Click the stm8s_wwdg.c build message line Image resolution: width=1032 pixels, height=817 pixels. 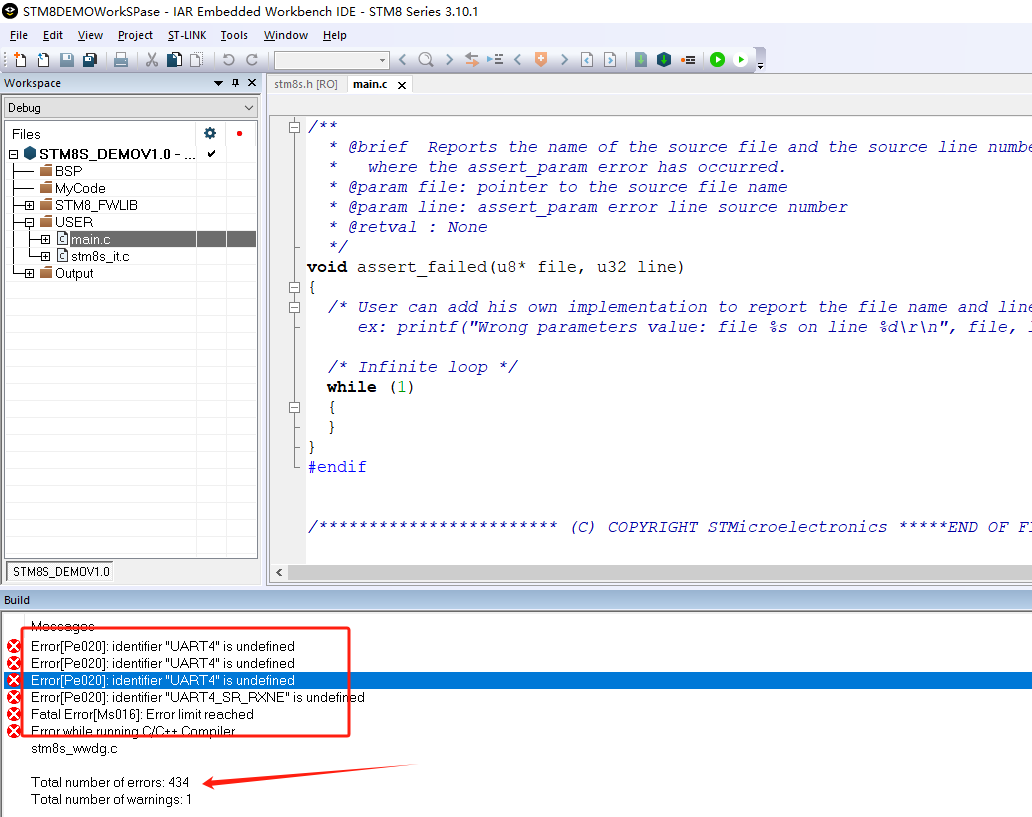tap(74, 749)
